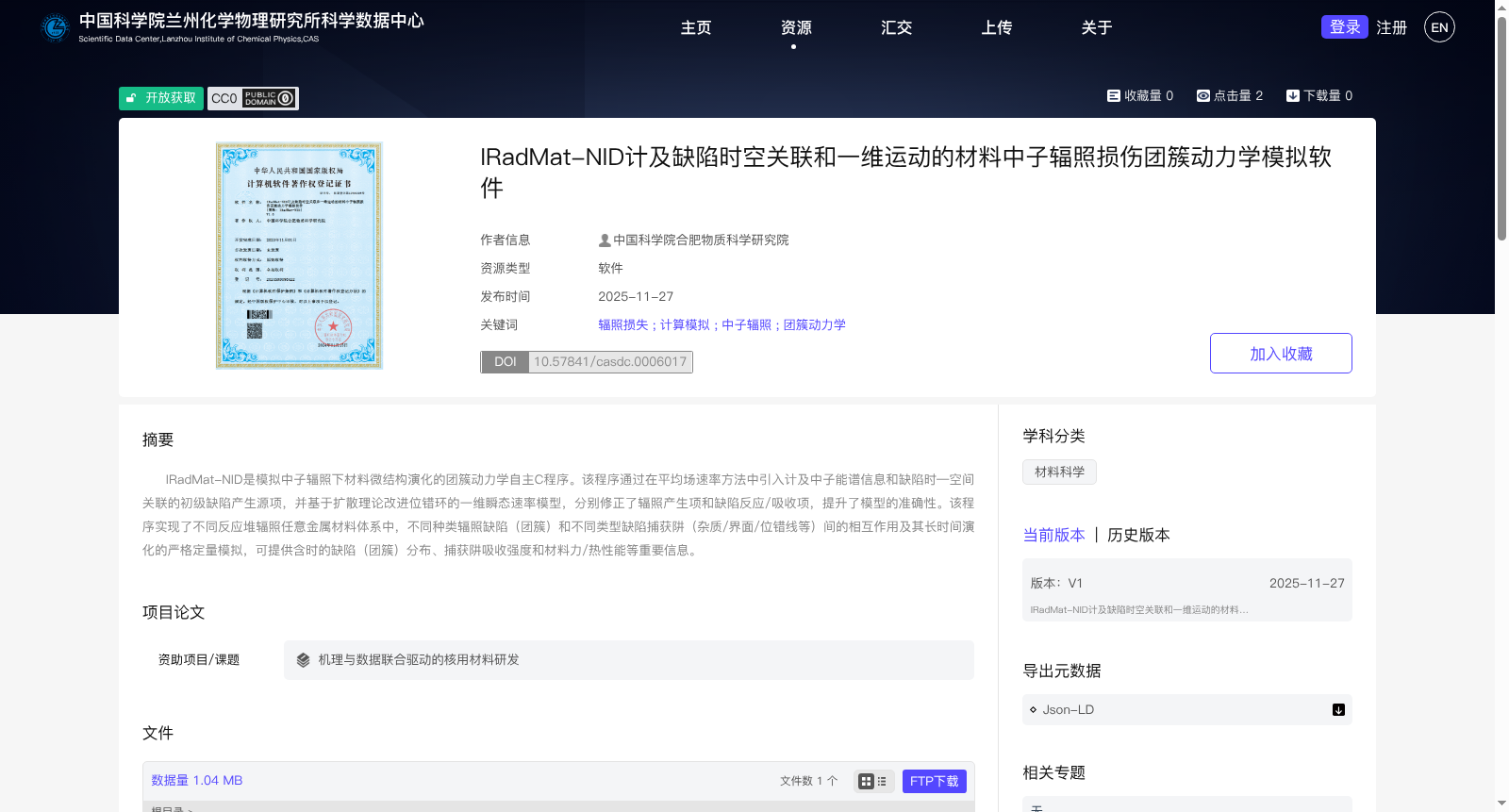
Task: Open the 关于 menu item
Action: tap(1096, 27)
